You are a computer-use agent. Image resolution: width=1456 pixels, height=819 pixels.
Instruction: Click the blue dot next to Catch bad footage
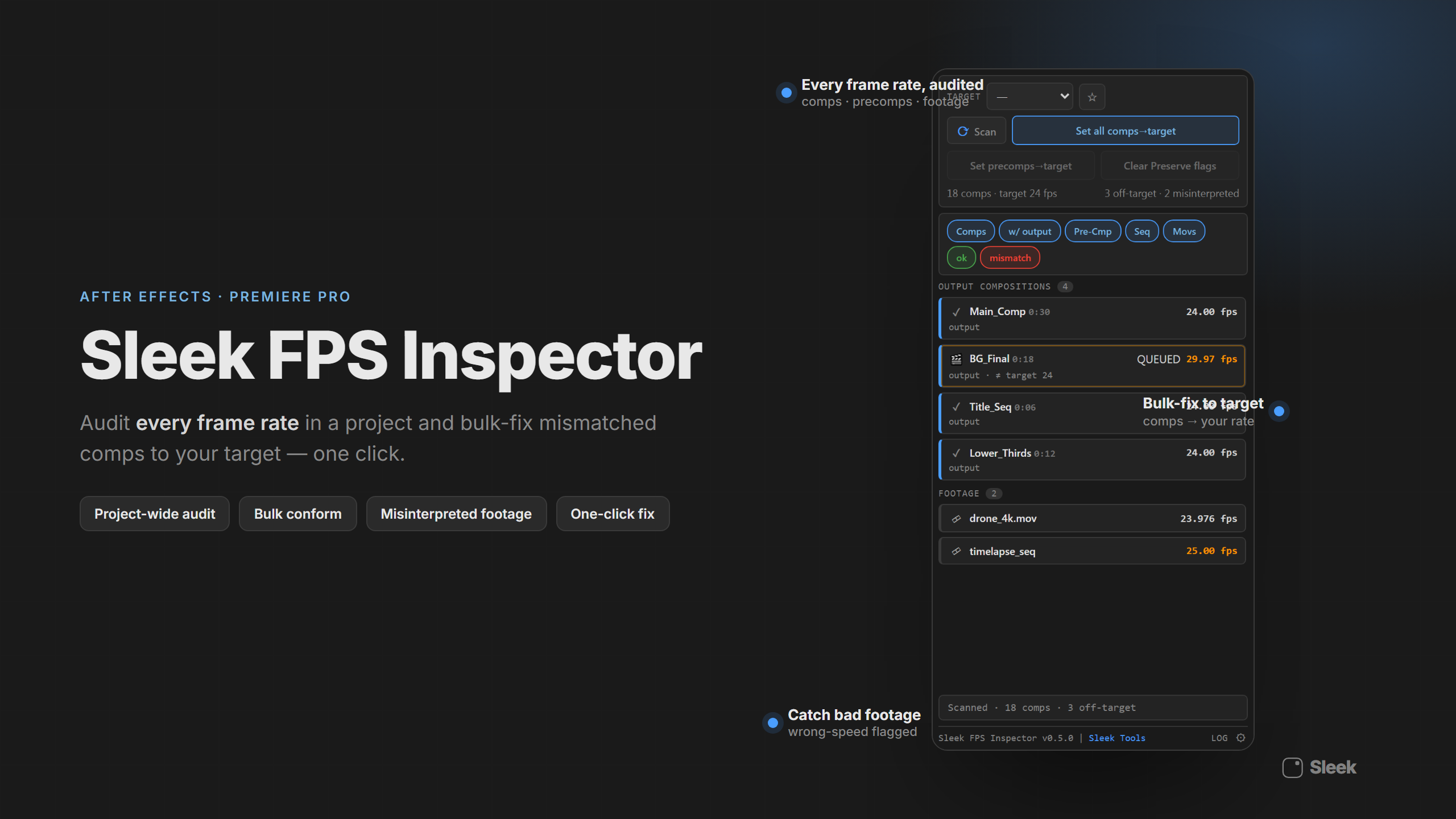click(x=772, y=723)
